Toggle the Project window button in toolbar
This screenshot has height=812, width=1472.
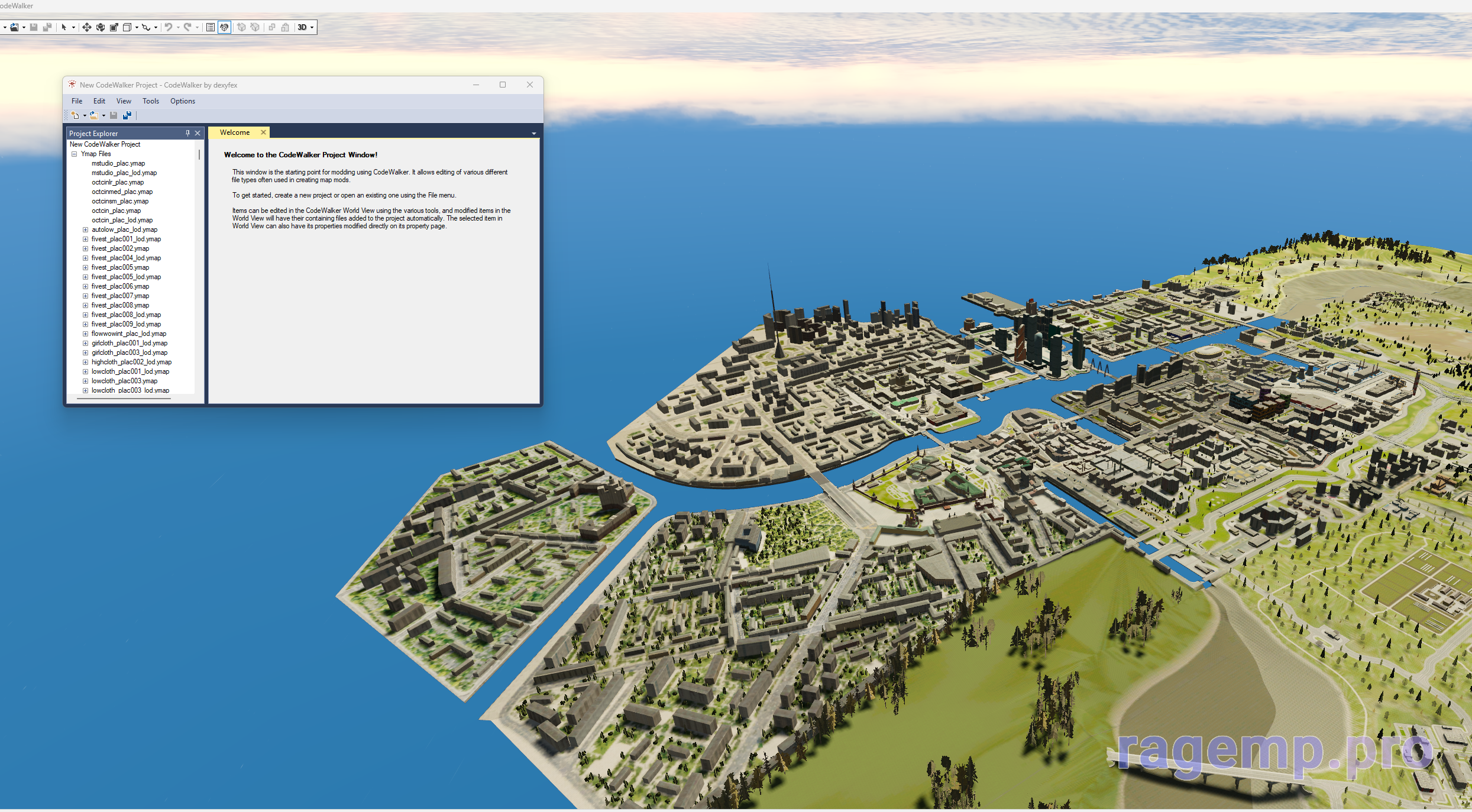(x=224, y=27)
